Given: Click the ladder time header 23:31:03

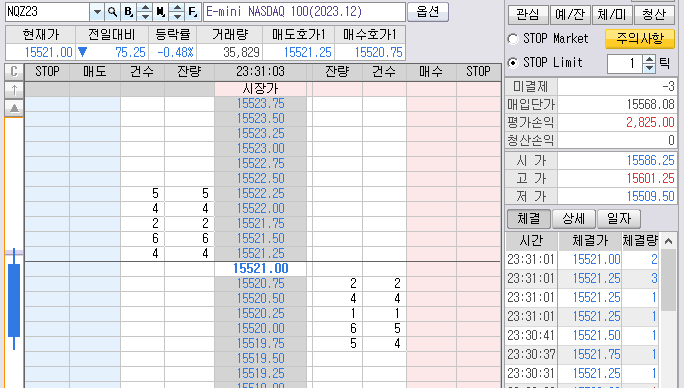Looking at the screenshot, I should pos(260,72).
